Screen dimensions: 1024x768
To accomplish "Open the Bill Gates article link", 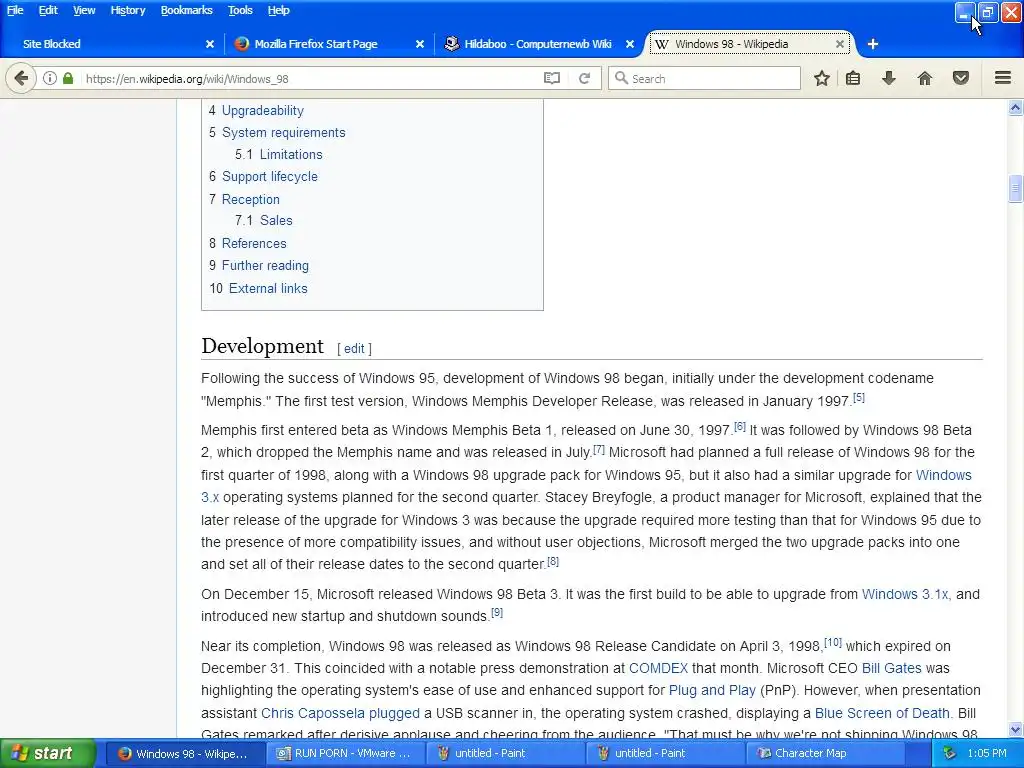I will [891, 668].
